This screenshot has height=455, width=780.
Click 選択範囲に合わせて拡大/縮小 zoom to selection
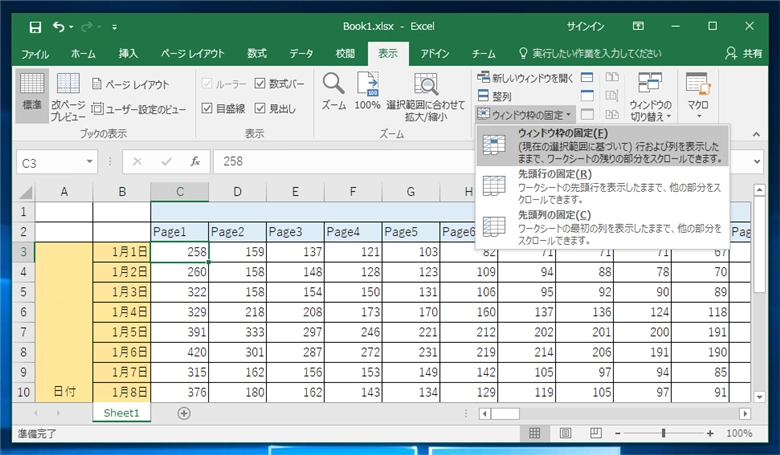(426, 97)
